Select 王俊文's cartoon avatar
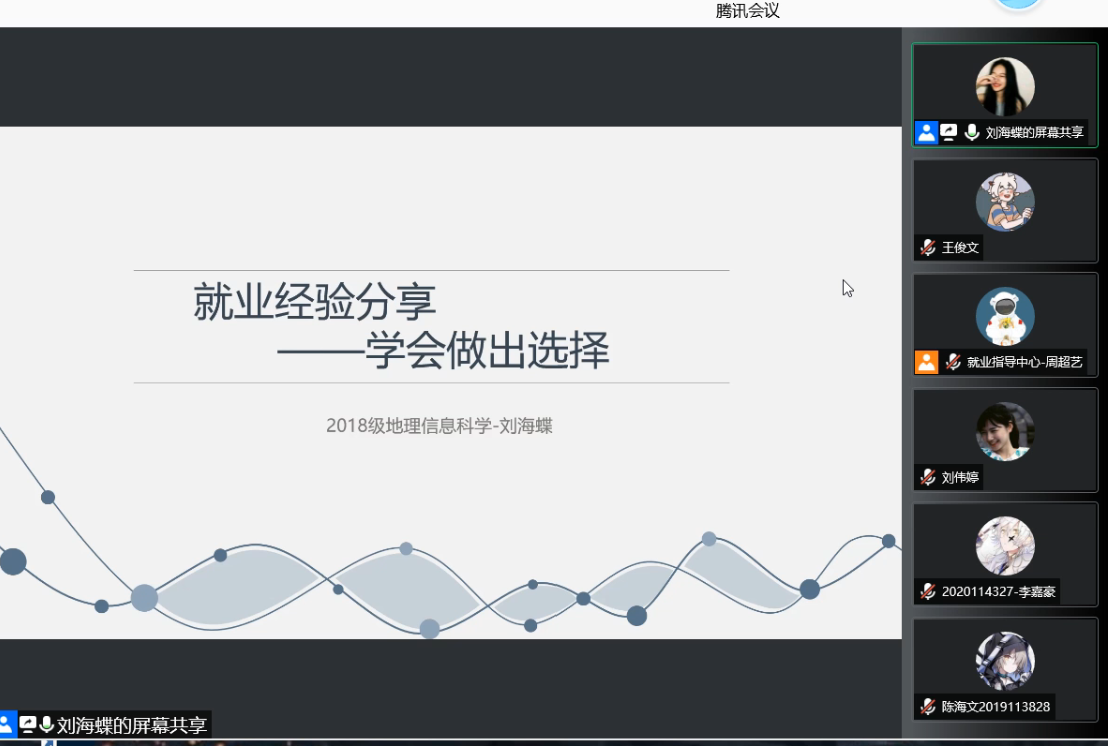The height and width of the screenshot is (746, 1108). coord(1005,201)
